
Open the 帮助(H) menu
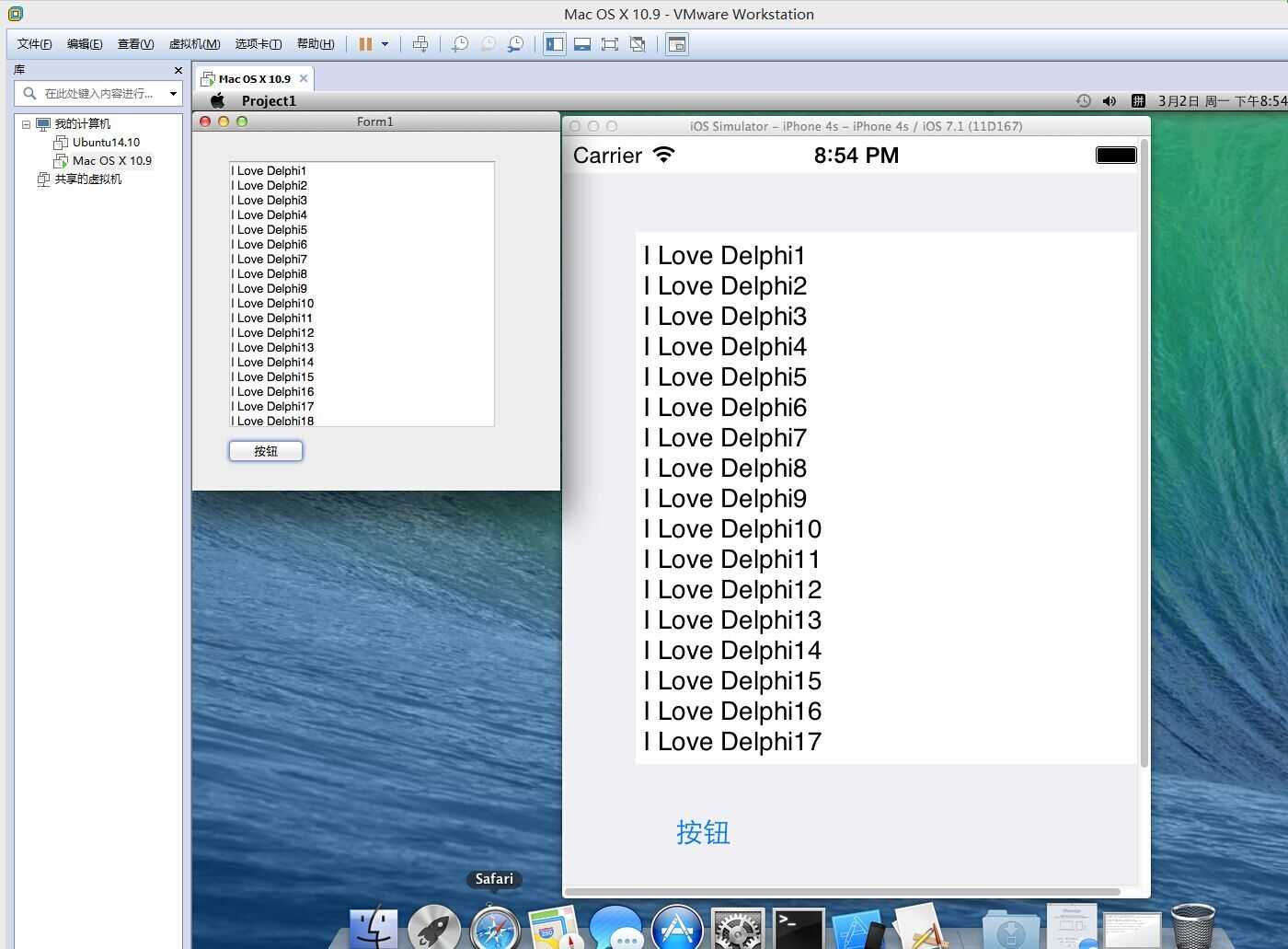tap(316, 44)
